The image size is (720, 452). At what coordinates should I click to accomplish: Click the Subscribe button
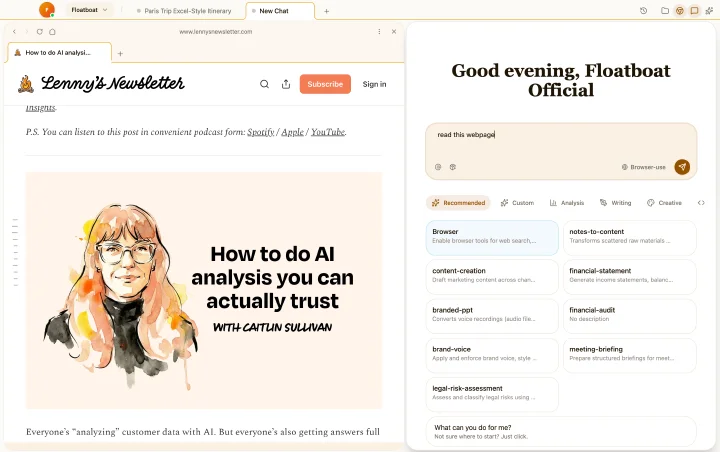(x=325, y=84)
